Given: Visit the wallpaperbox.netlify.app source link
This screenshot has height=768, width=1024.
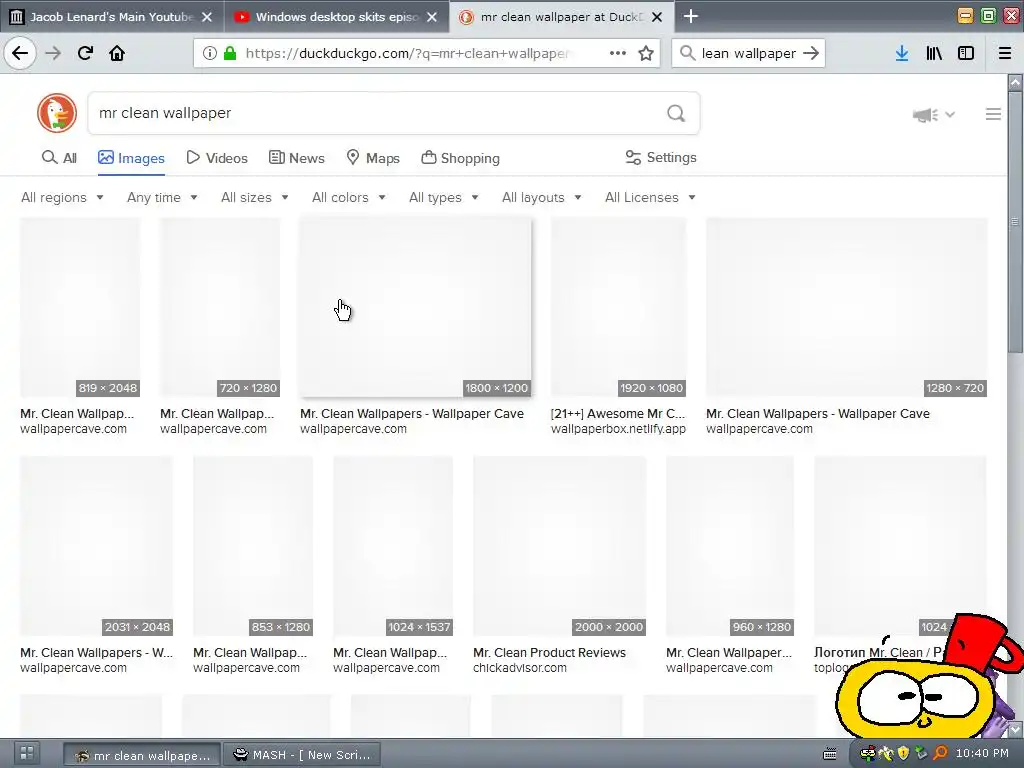Looking at the screenshot, I should click(618, 429).
